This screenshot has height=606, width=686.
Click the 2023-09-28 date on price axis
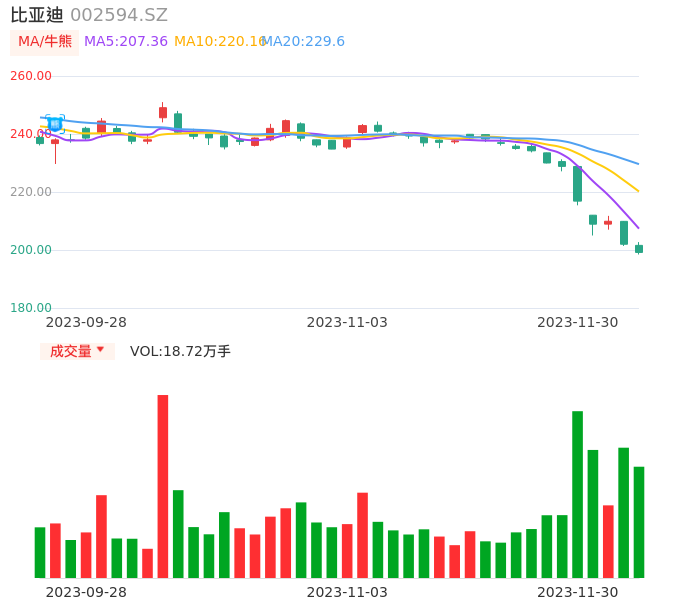pyautogui.click(x=86, y=322)
